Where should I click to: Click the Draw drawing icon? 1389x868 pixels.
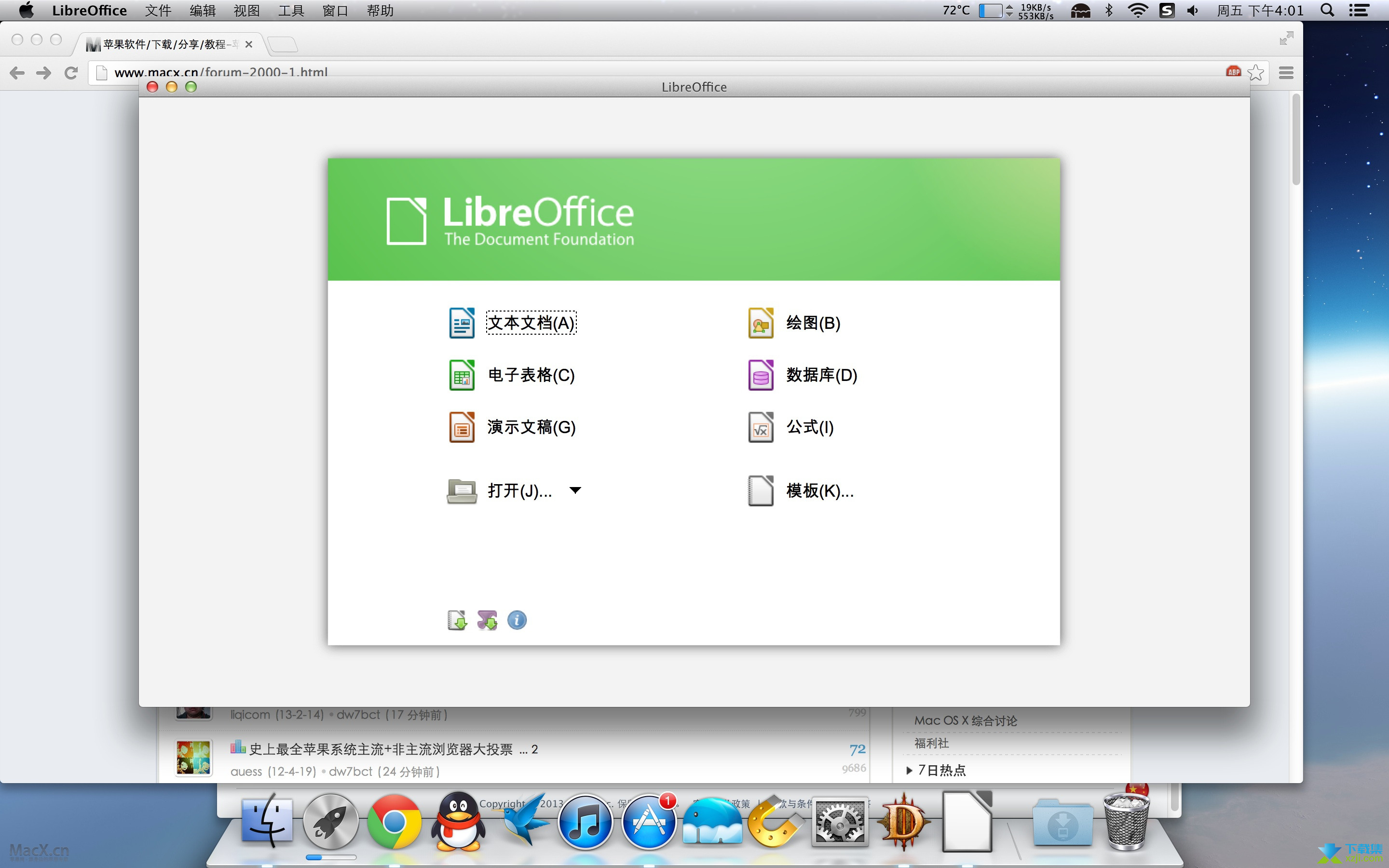[x=761, y=323]
